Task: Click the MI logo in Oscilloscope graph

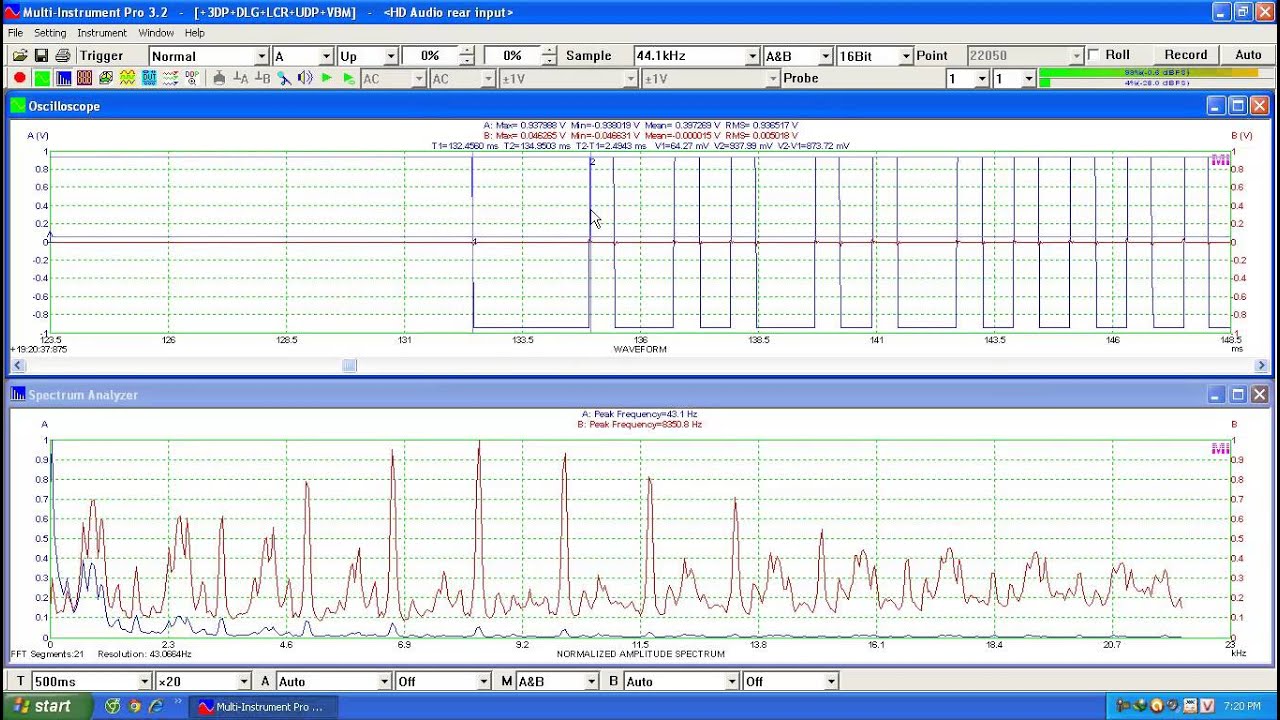Action: (x=1219, y=160)
